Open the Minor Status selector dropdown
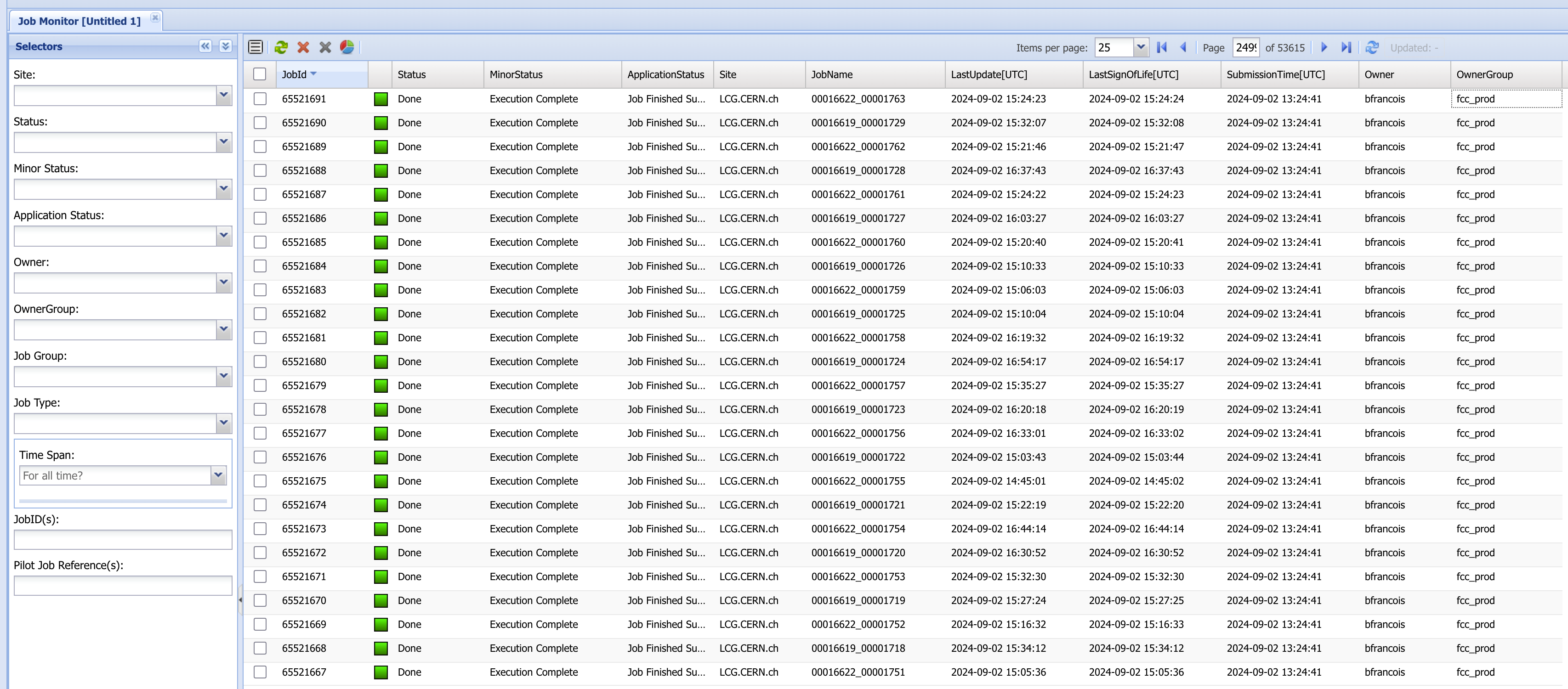Screen dimensions: 1568x689 (x=224, y=189)
